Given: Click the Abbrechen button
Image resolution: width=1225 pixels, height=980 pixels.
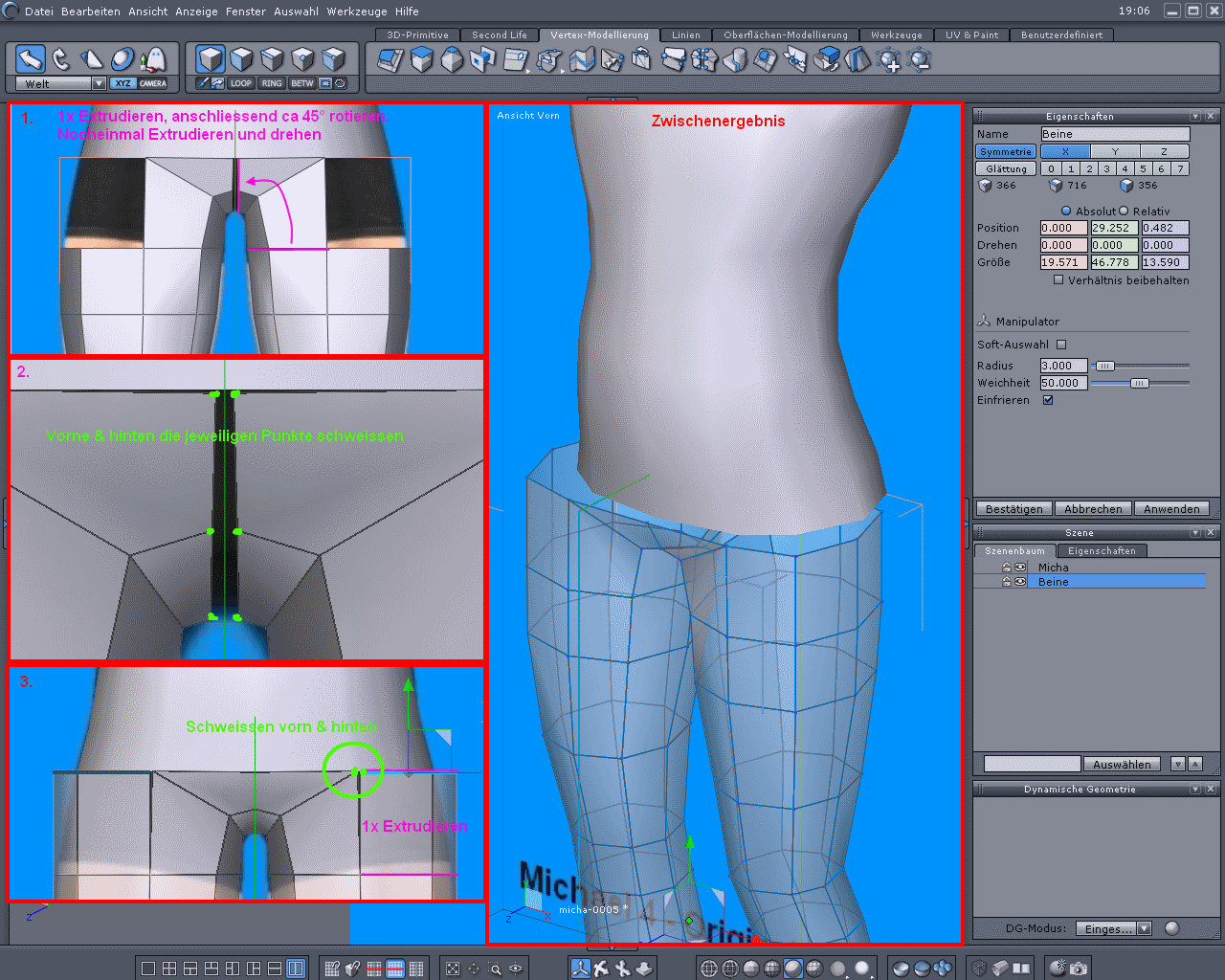Looking at the screenshot, I should 1093,509.
